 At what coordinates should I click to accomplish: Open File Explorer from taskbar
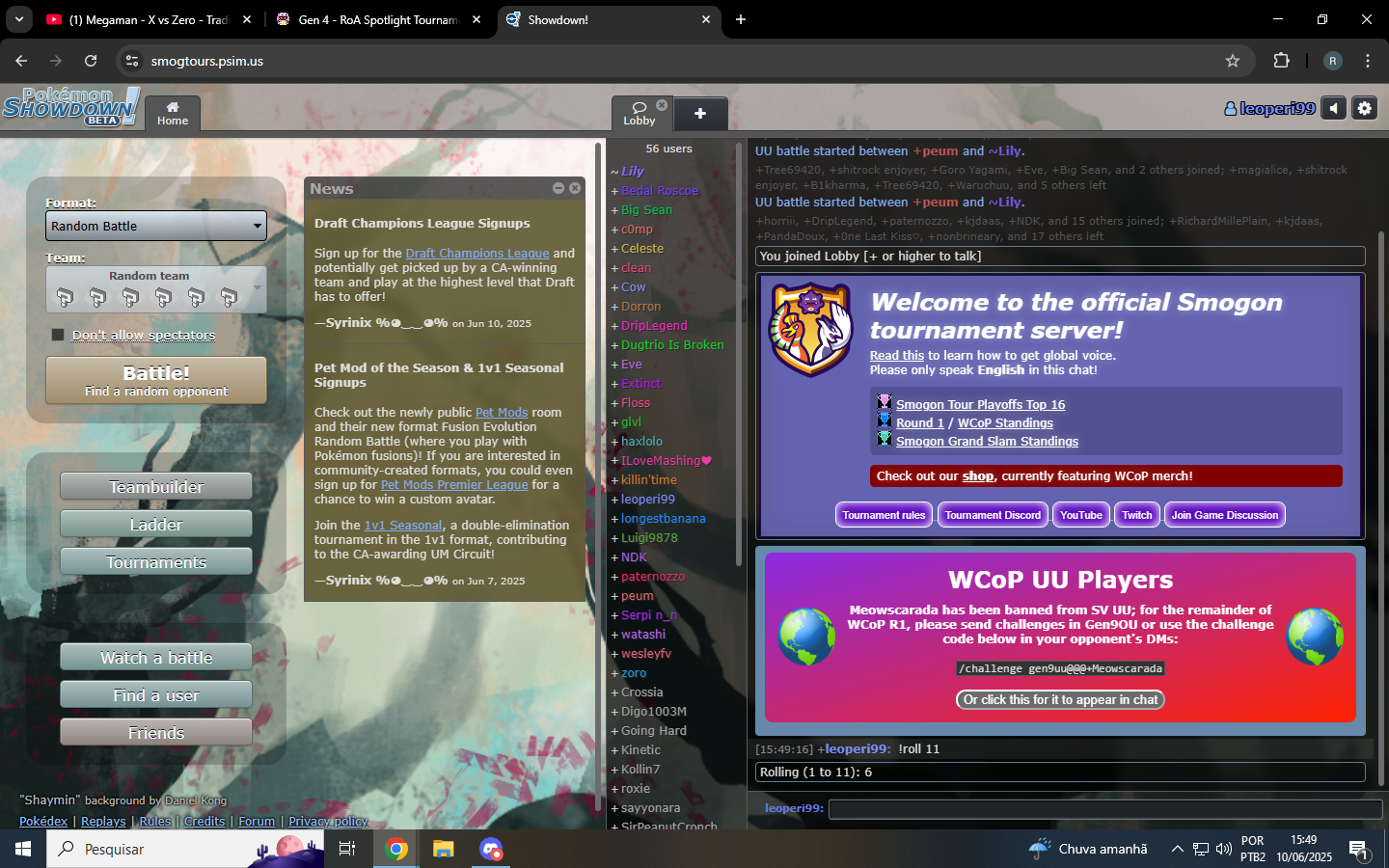(443, 849)
